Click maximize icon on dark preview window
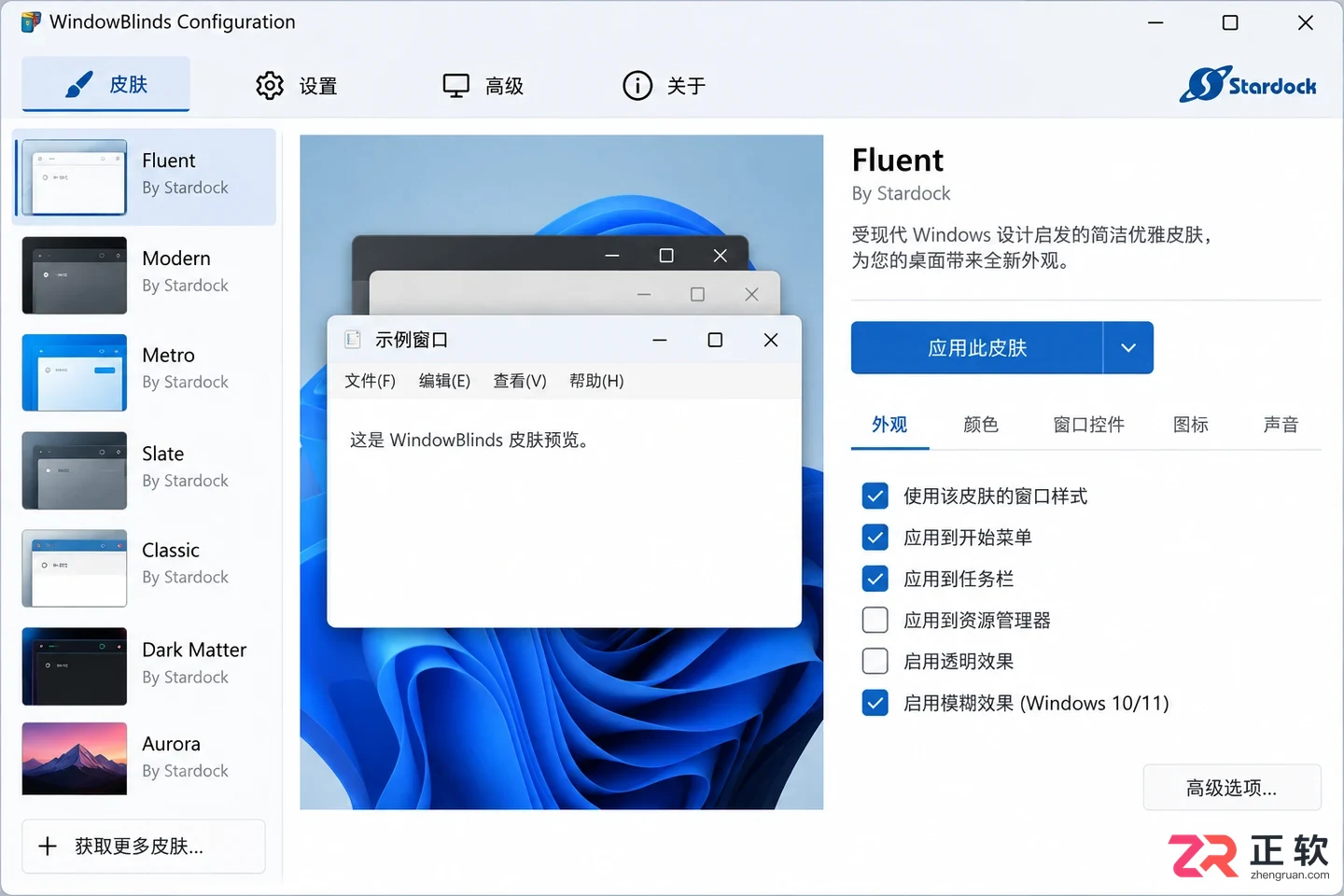Viewport: 1344px width, 896px height. 666,256
